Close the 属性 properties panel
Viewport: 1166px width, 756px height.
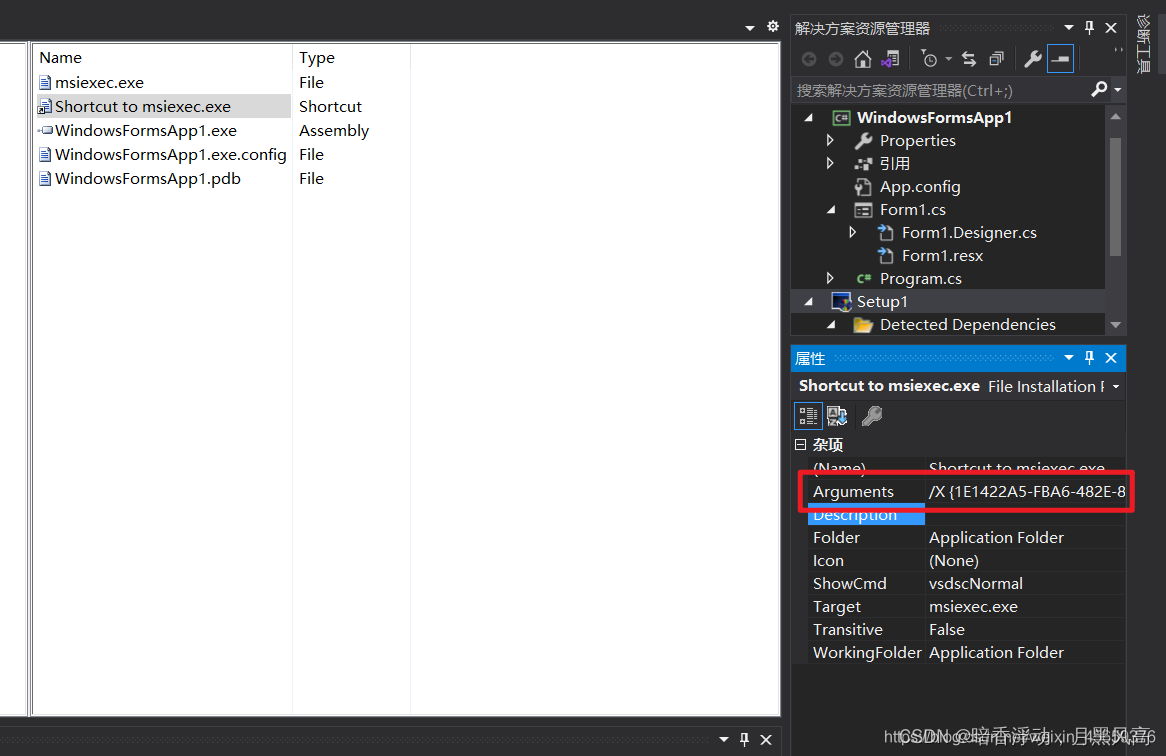coord(1111,358)
